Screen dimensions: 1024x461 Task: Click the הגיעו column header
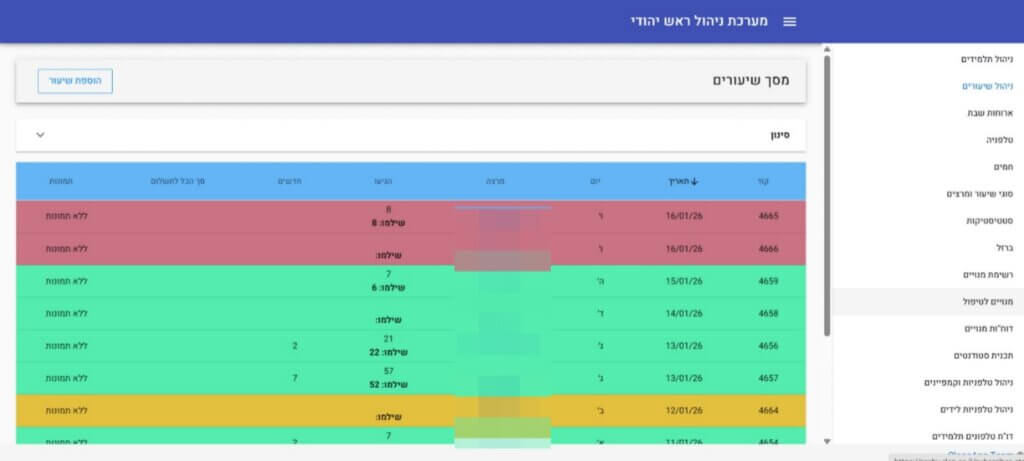(383, 182)
